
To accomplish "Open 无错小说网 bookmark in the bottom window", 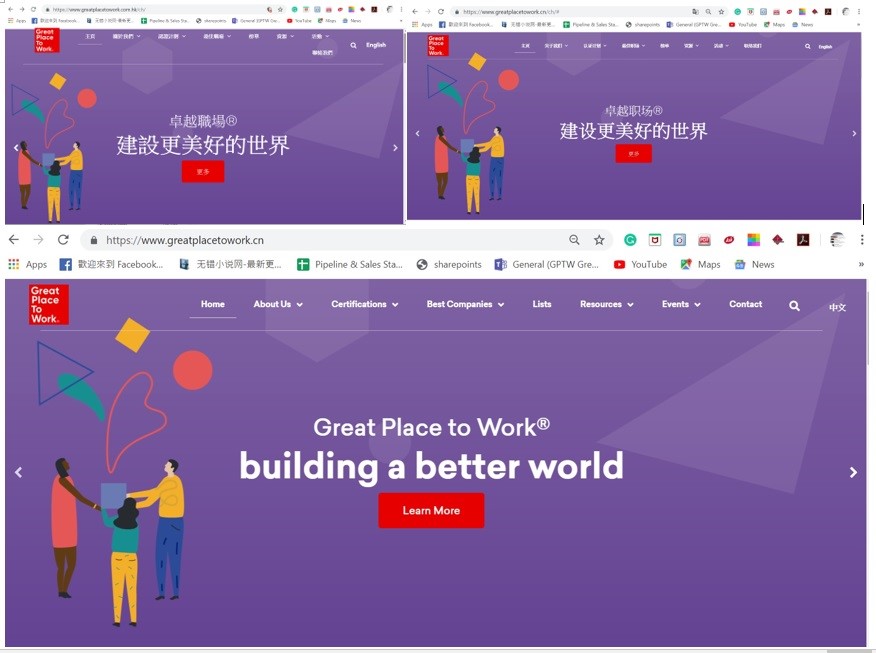I will point(230,264).
